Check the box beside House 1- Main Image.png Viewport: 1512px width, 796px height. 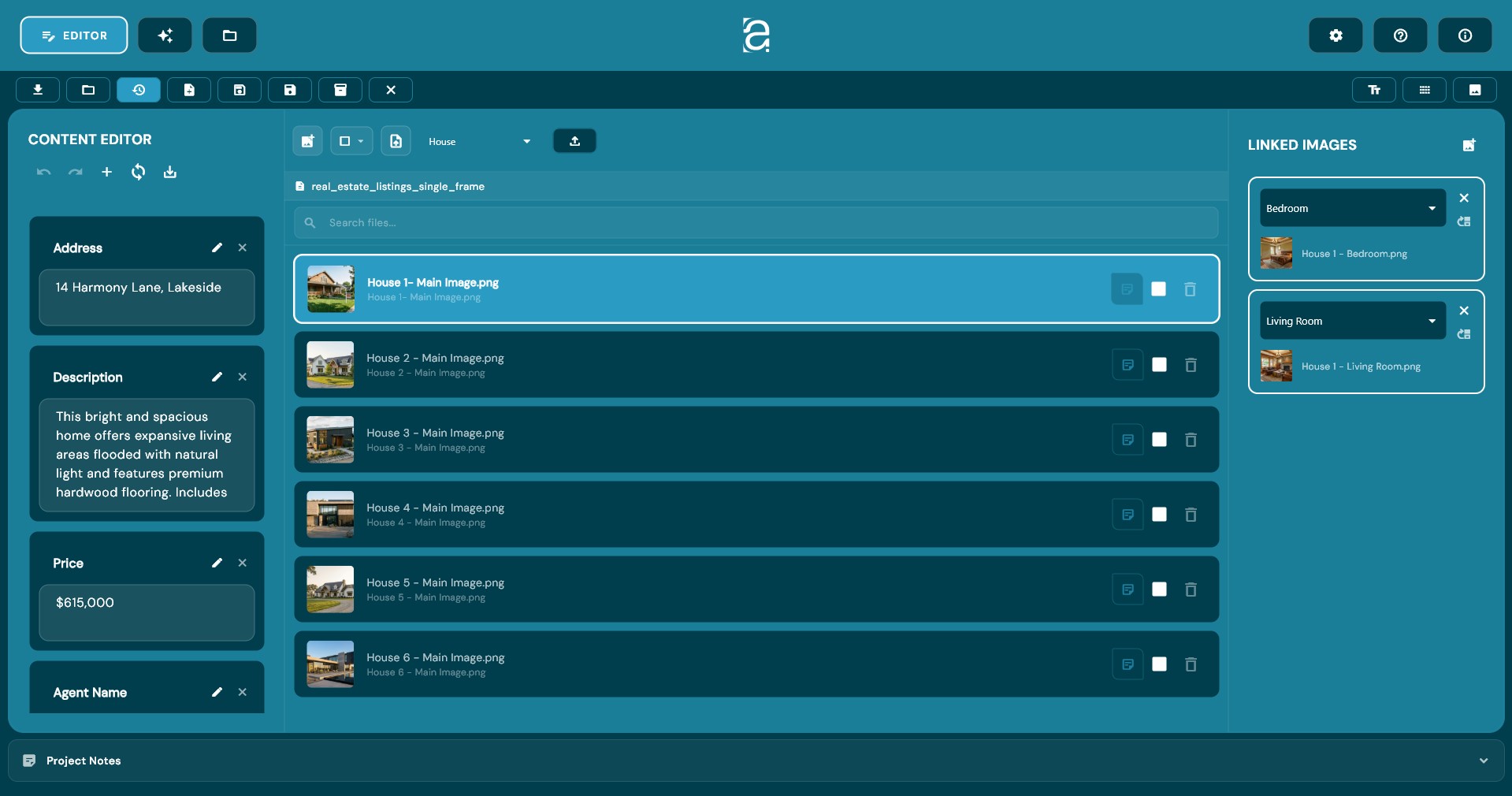(x=1158, y=289)
